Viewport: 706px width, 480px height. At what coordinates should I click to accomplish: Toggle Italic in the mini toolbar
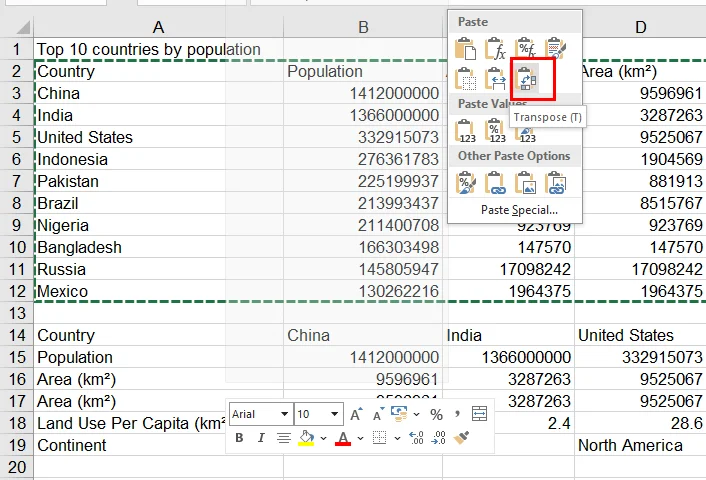click(x=261, y=438)
